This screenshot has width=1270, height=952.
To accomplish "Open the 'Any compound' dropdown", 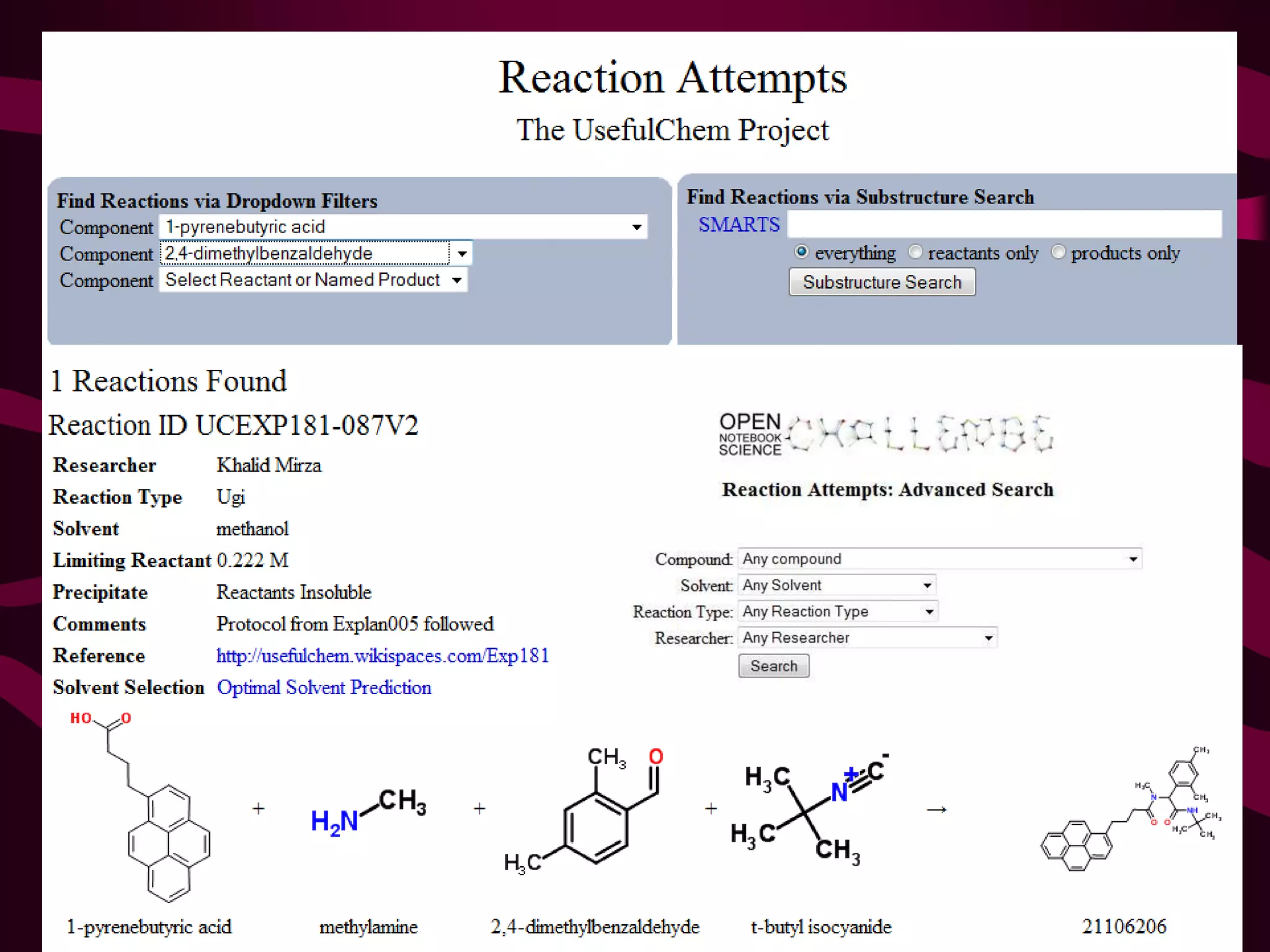I will (x=939, y=559).
